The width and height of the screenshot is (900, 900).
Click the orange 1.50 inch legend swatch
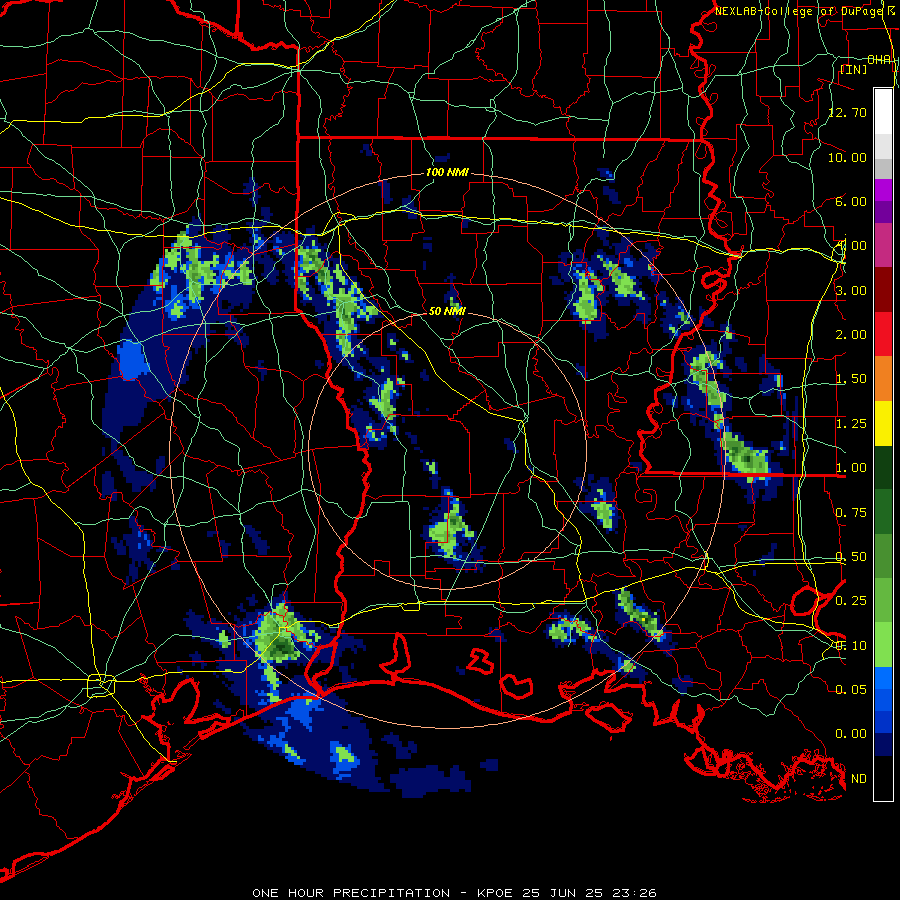coord(883,379)
